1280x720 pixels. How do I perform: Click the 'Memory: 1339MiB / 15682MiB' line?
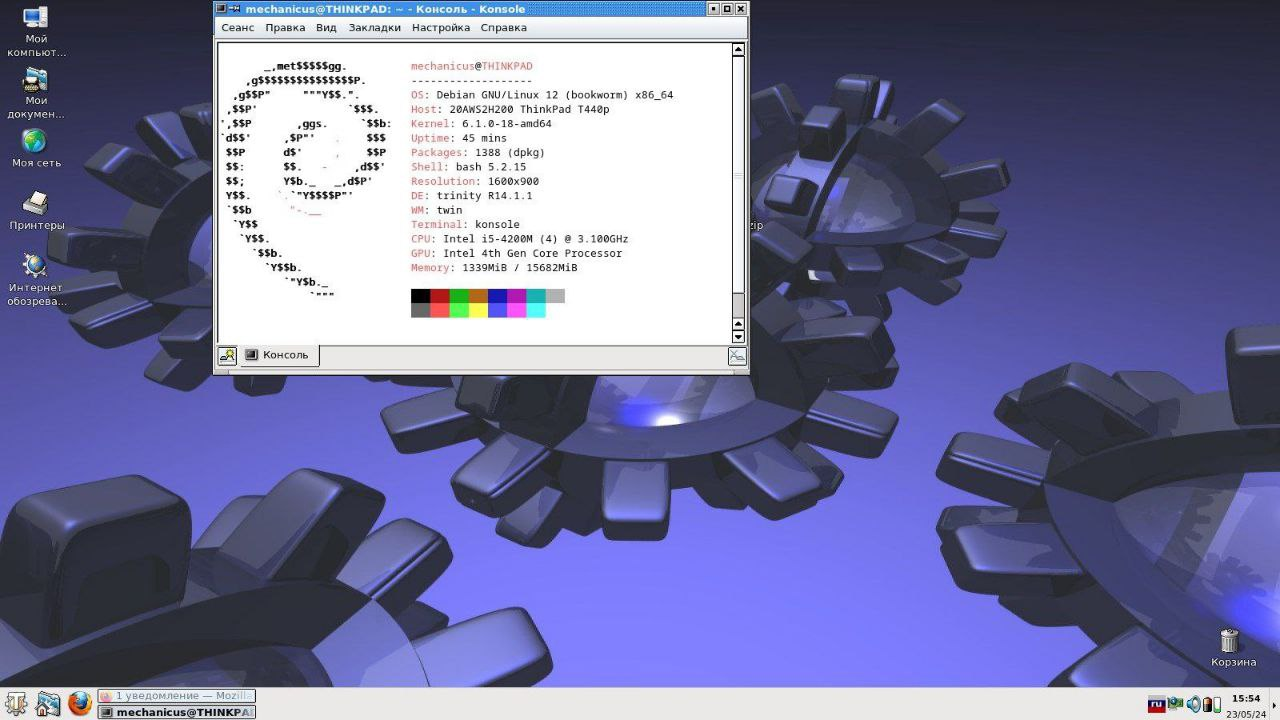tap(494, 268)
